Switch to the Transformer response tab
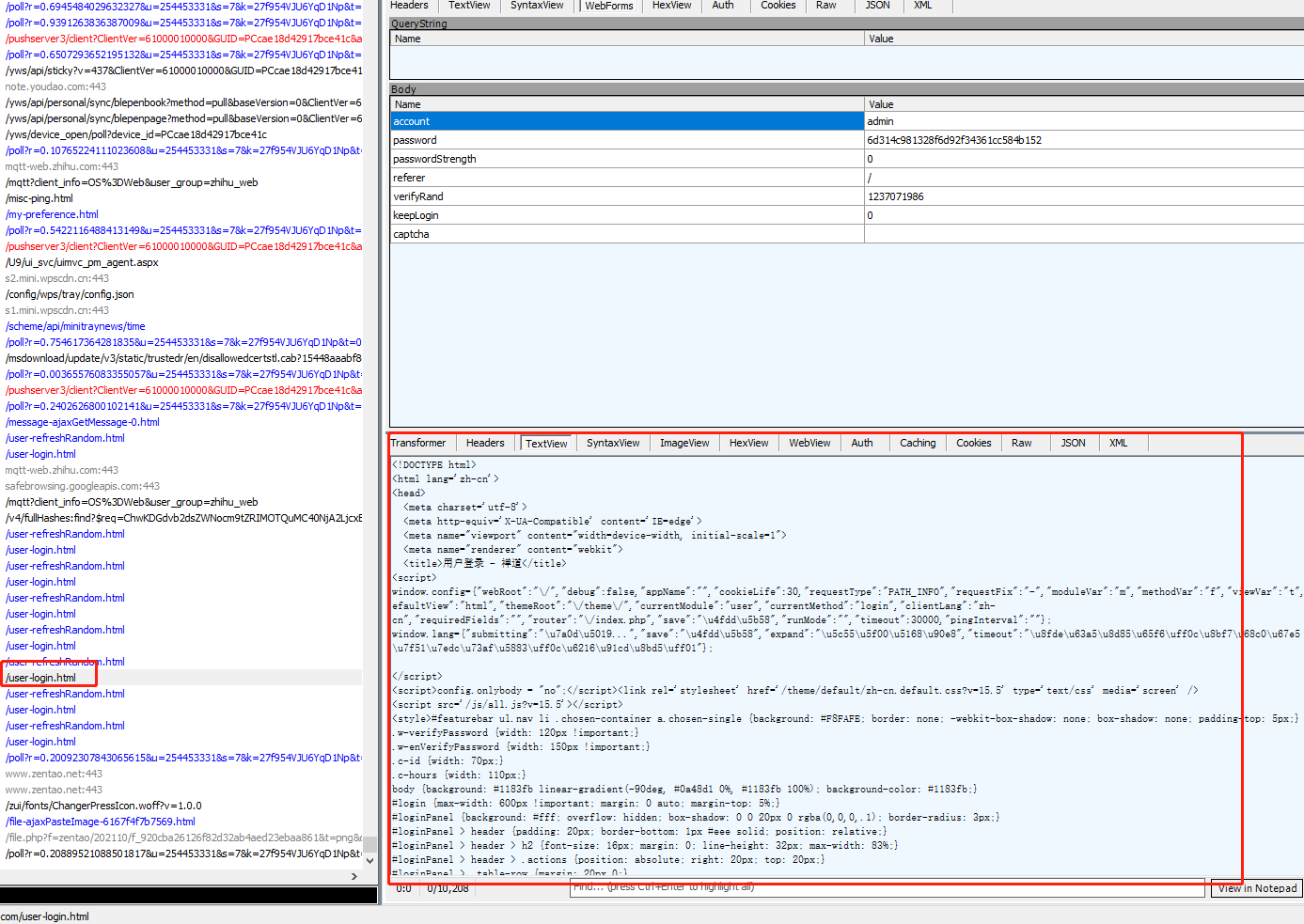Viewport: 1304px width, 924px height. click(x=418, y=443)
